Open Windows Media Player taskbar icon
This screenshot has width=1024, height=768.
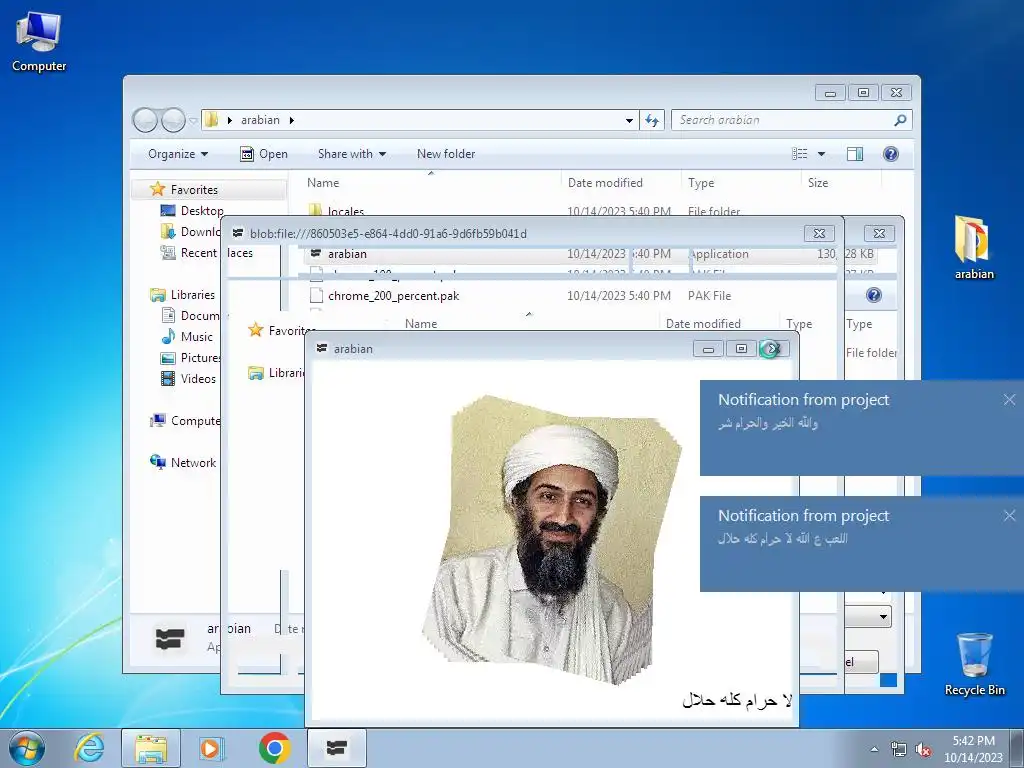coord(211,748)
